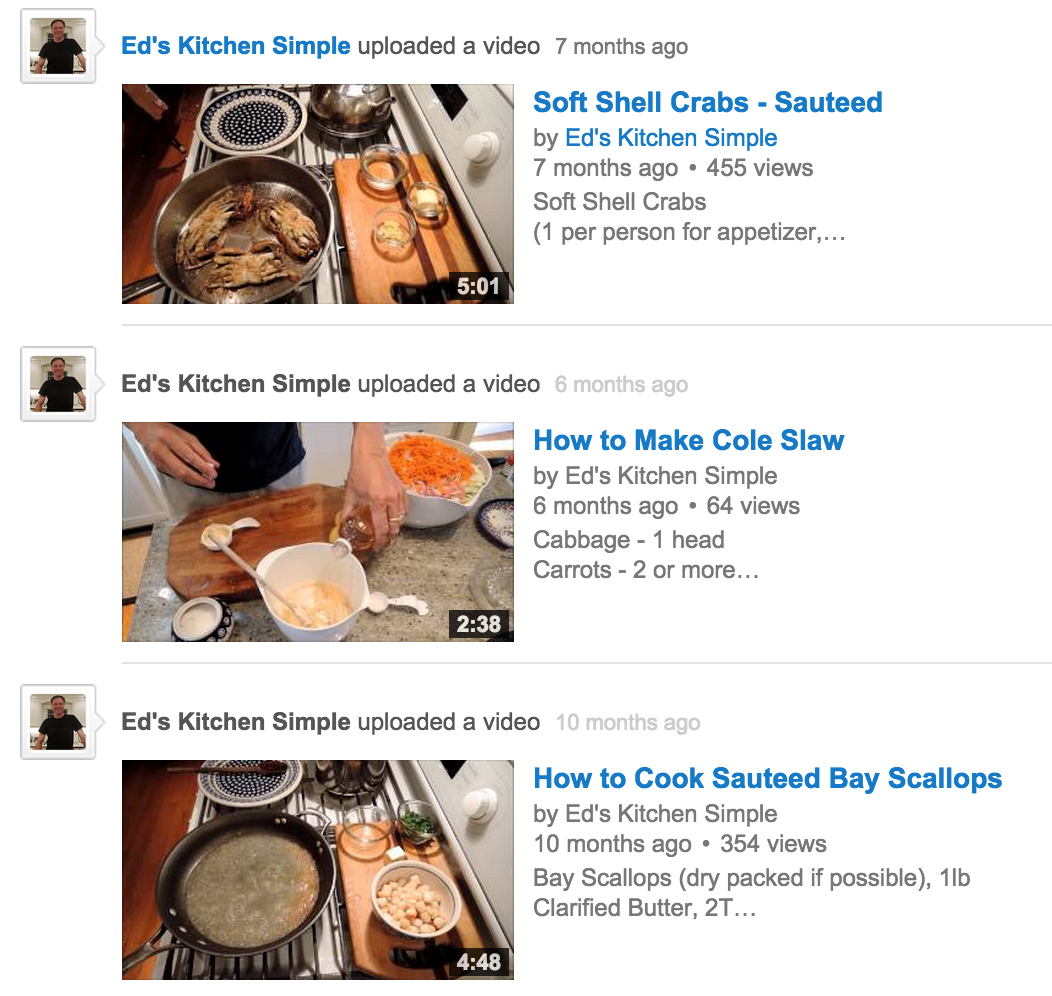Click the 'Soft Shell Crabs - Sauteed' title
This screenshot has width=1052, height=996.
708,103
